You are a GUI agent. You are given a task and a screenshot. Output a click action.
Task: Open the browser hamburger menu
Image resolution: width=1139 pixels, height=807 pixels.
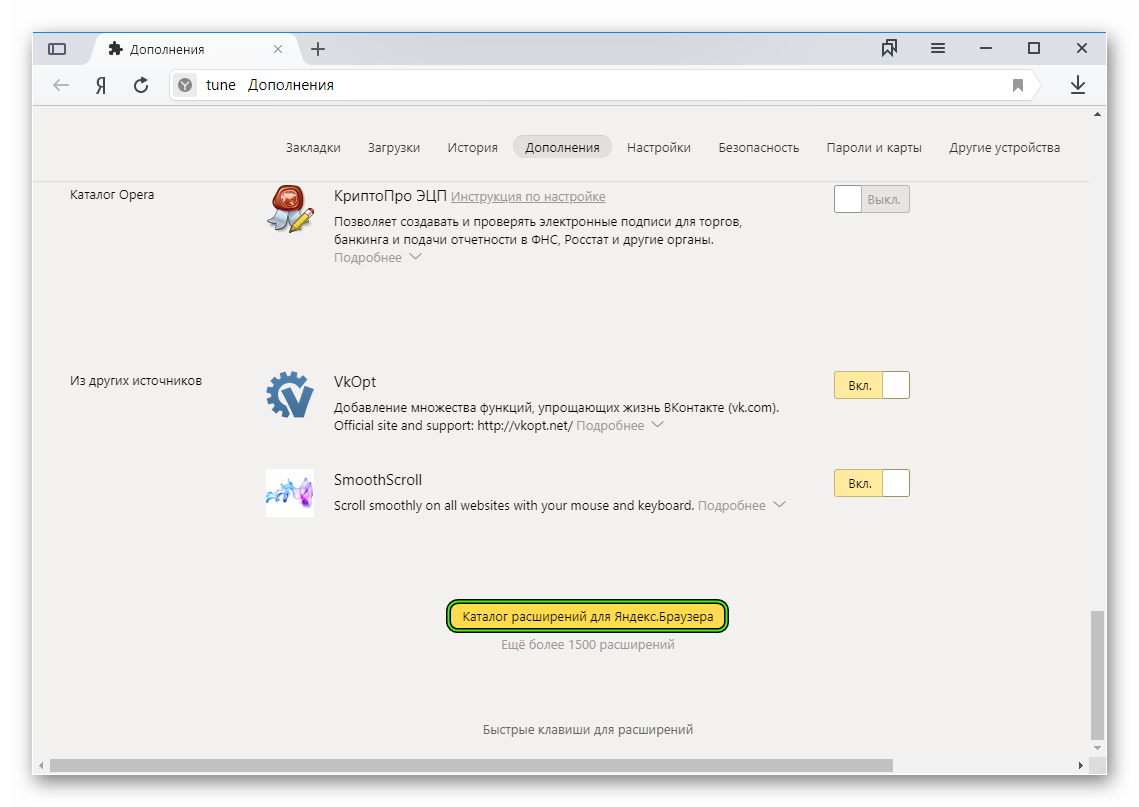tap(938, 49)
